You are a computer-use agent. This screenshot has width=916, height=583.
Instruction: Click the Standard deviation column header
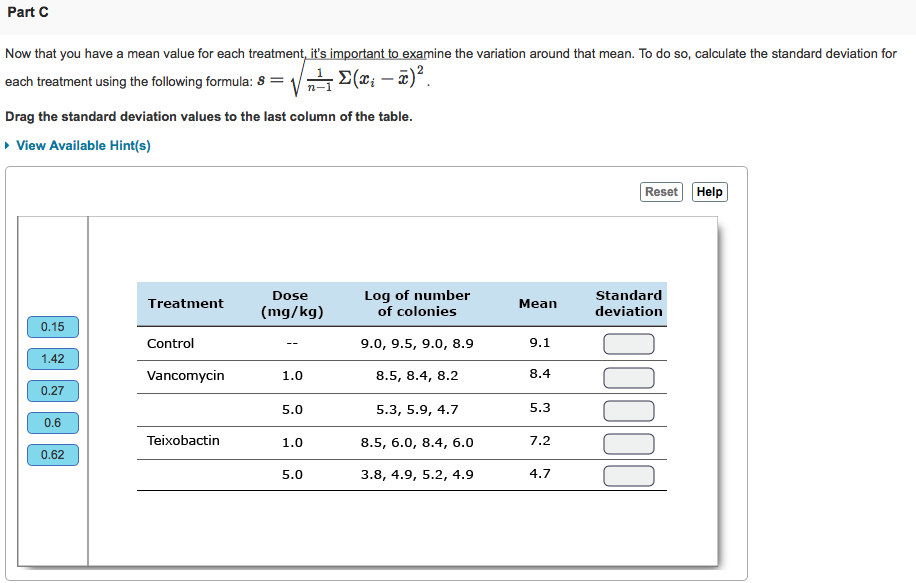(629, 304)
